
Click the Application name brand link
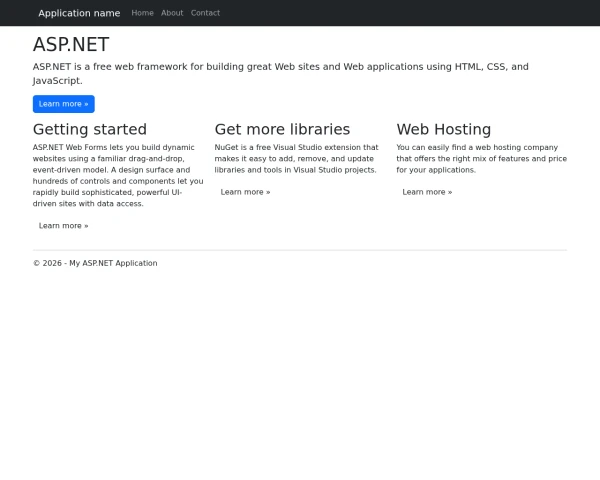(x=79, y=13)
